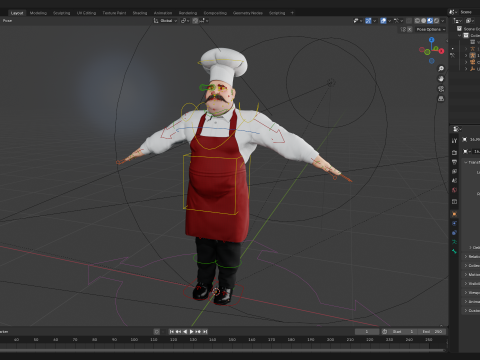This screenshot has height=360, width=480.
Task: Add a new workspace with plus button
Action: tap(292, 13)
